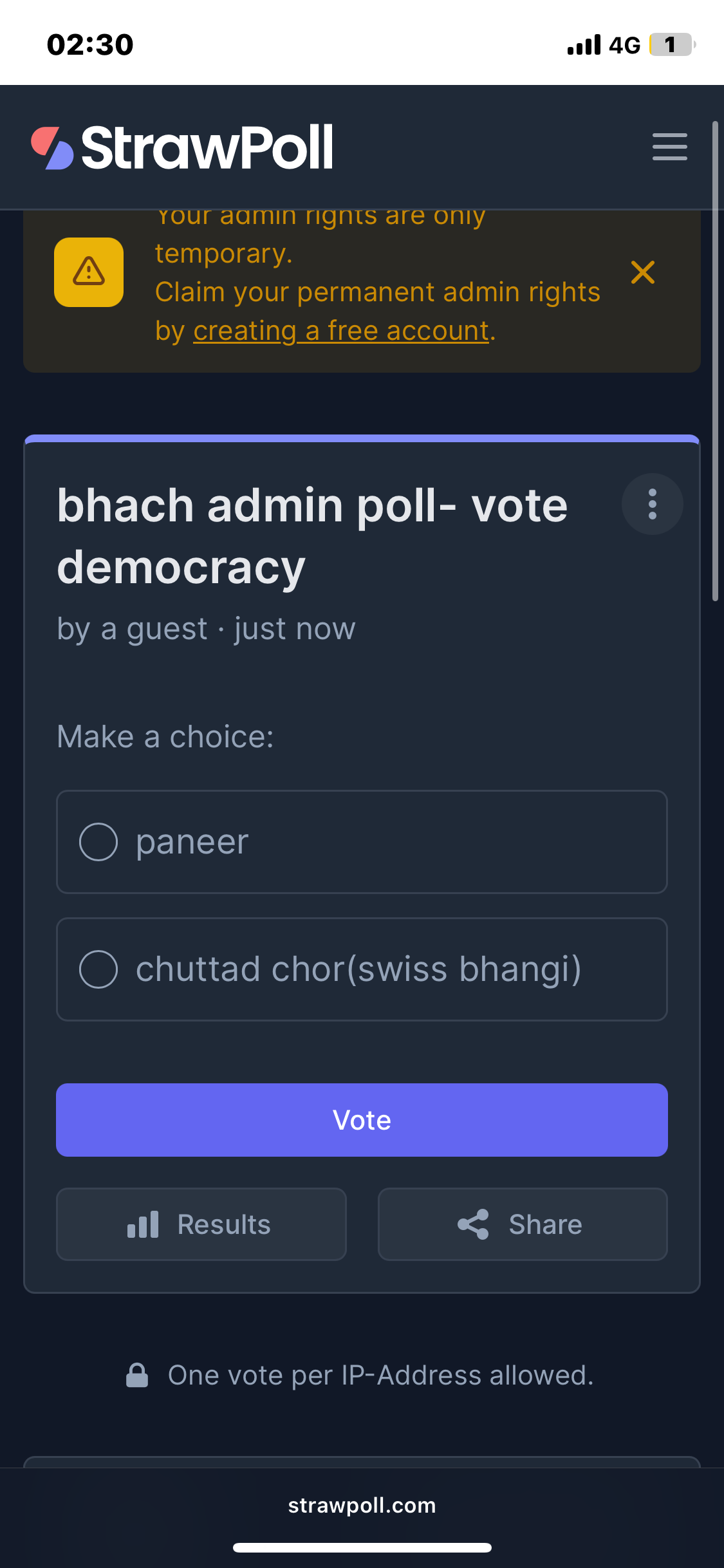Click the cellular signal strength icon

point(584,45)
